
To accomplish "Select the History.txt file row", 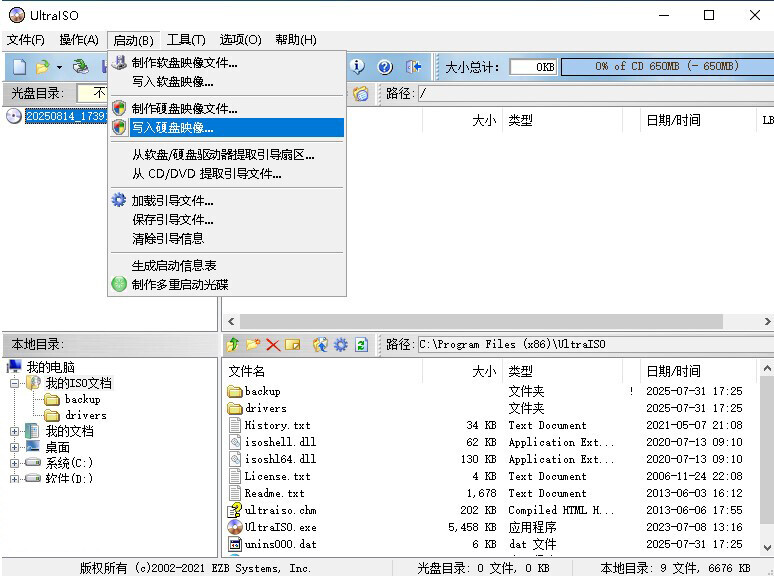I will (x=489, y=425).
